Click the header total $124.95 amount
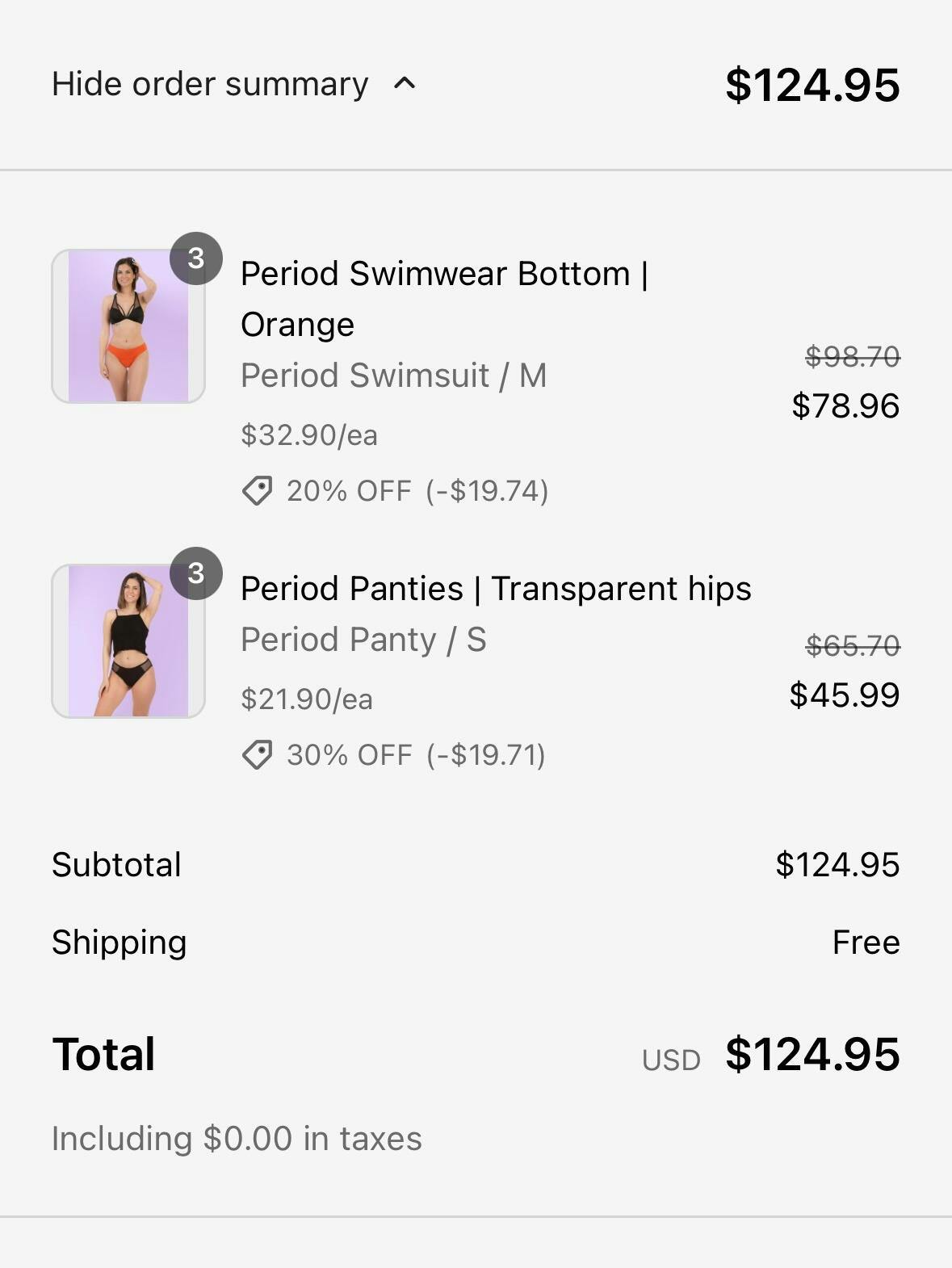Viewport: 952px width, 1268px height. [x=812, y=85]
